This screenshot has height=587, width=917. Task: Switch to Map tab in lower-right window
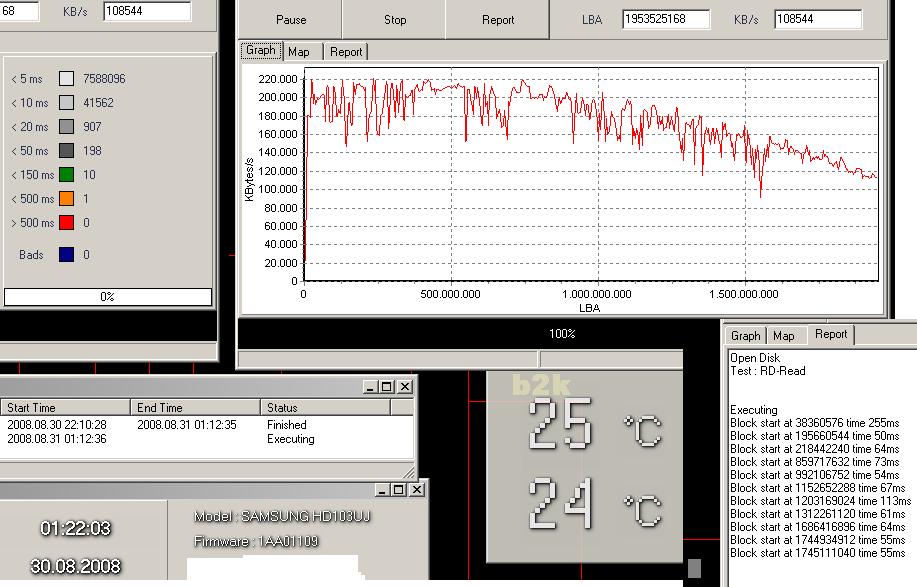point(784,336)
